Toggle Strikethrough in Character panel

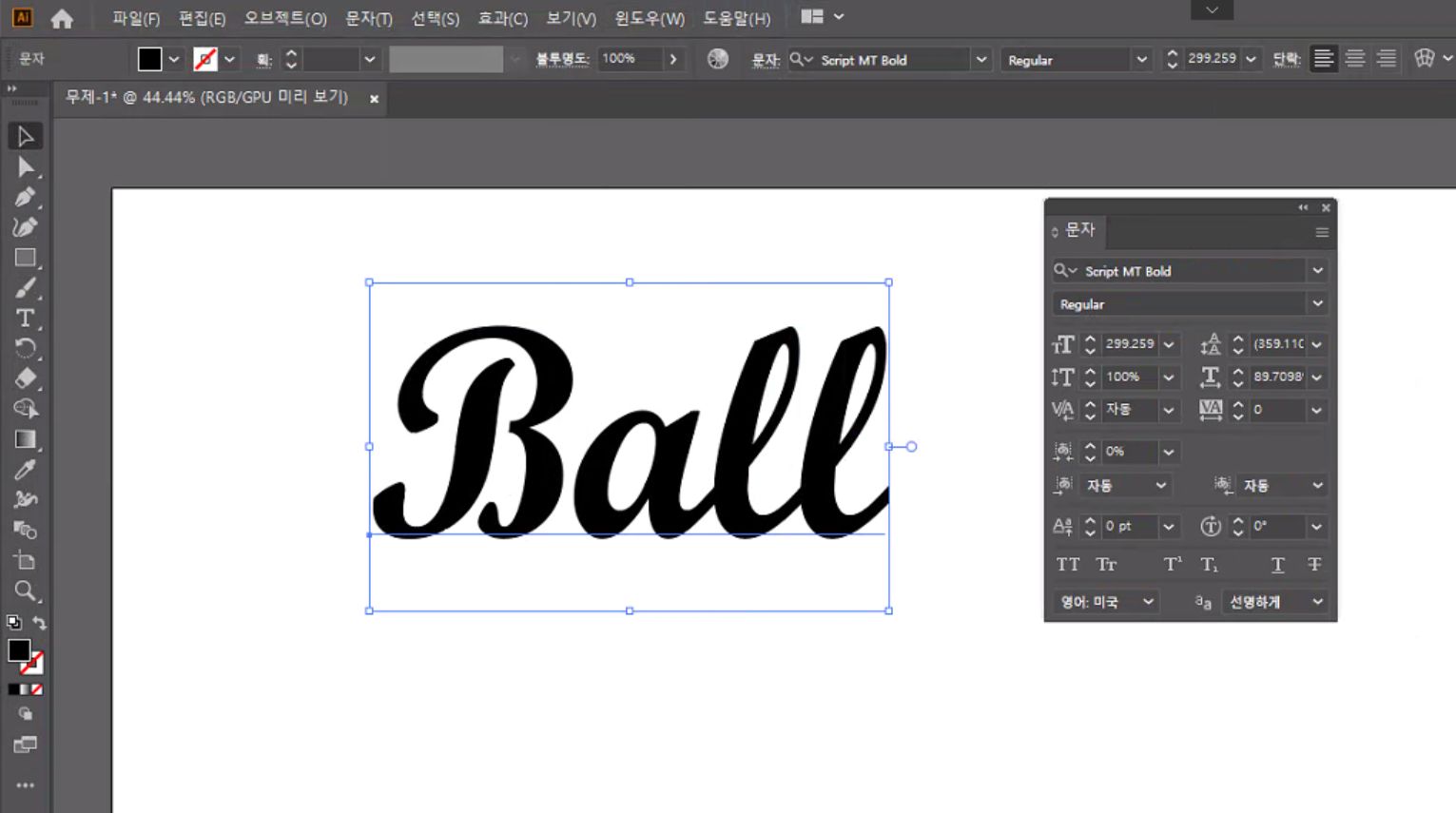pyautogui.click(x=1314, y=565)
